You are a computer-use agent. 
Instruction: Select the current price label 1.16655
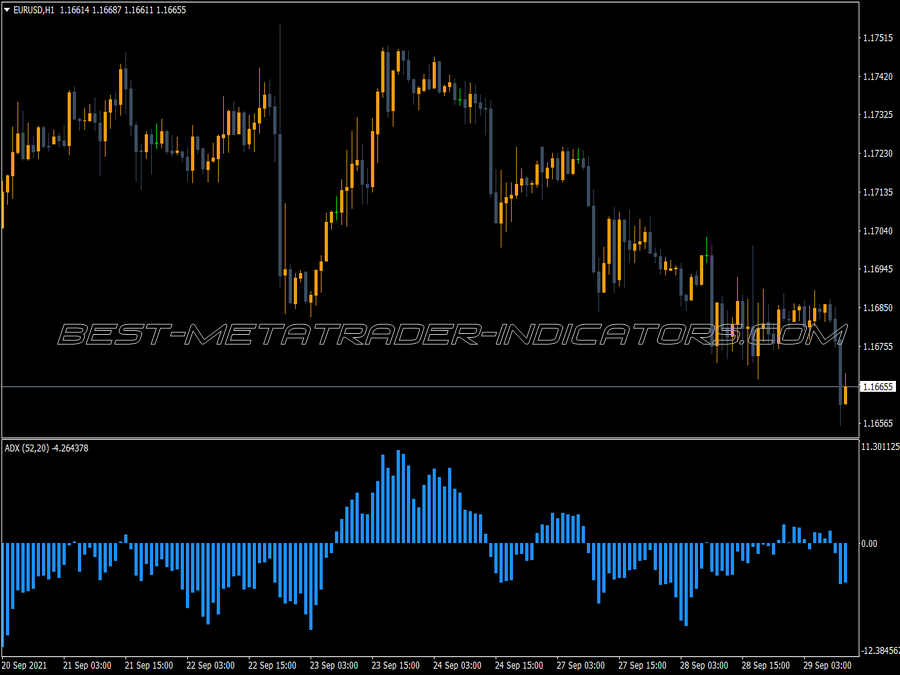(878, 387)
